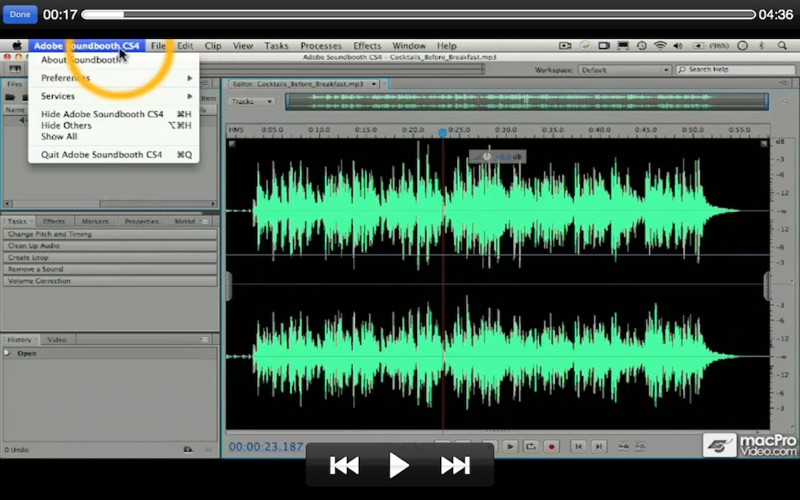Seek using the video progress bar at top
Image resolution: width=800 pixels, height=500 pixels.
(418, 14)
